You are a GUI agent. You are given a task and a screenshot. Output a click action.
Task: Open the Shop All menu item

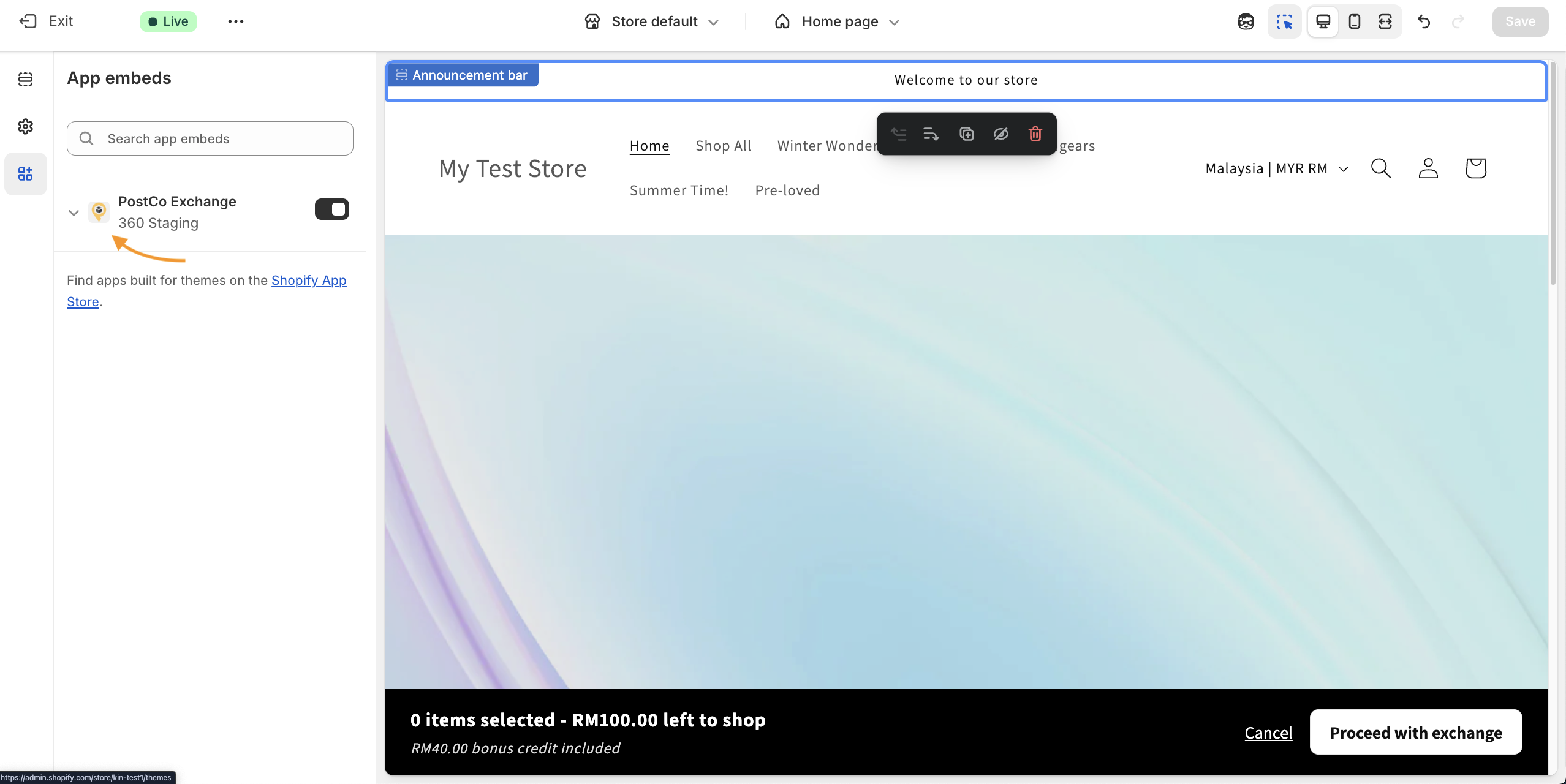click(x=724, y=146)
